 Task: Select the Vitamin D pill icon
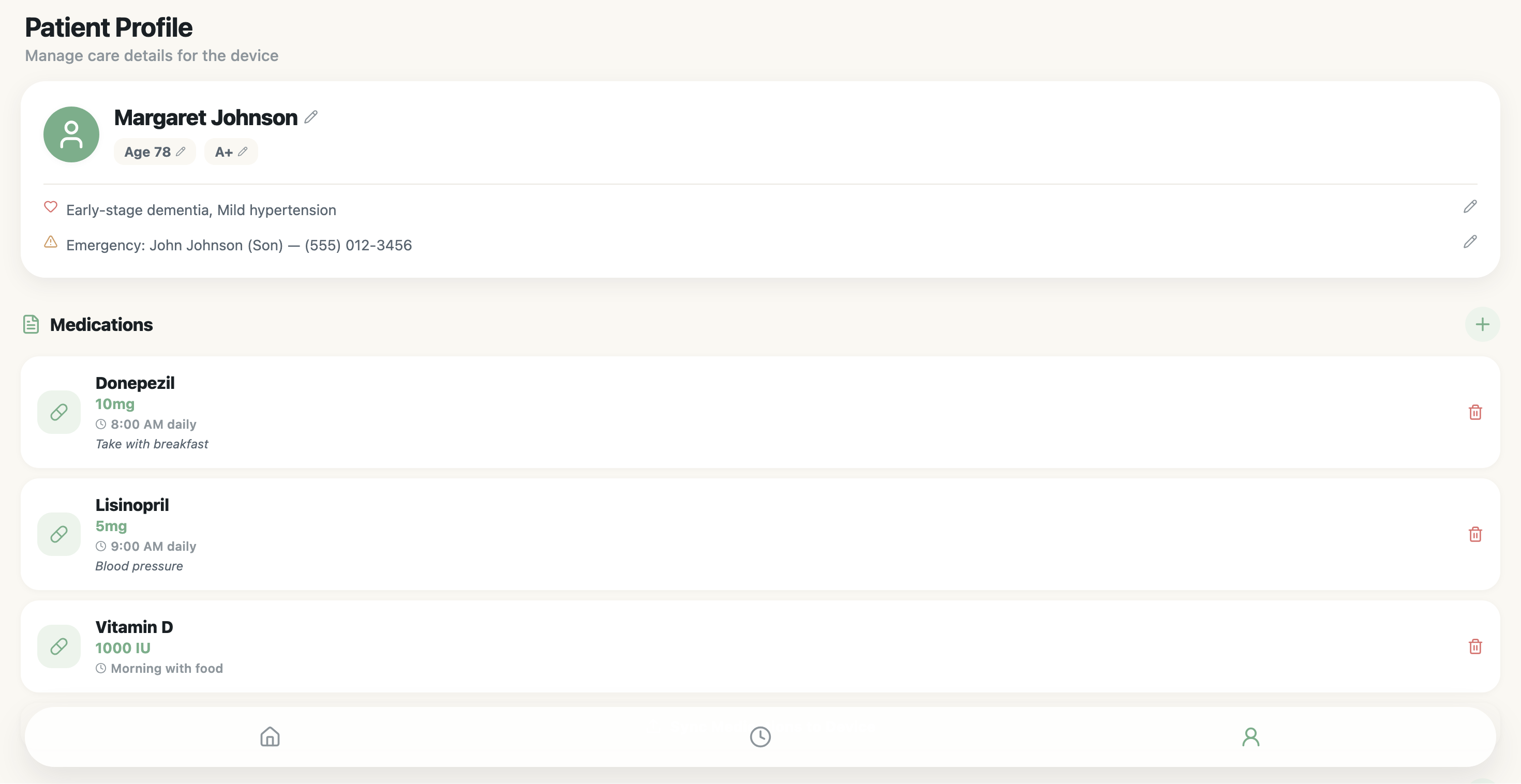pyautogui.click(x=59, y=646)
